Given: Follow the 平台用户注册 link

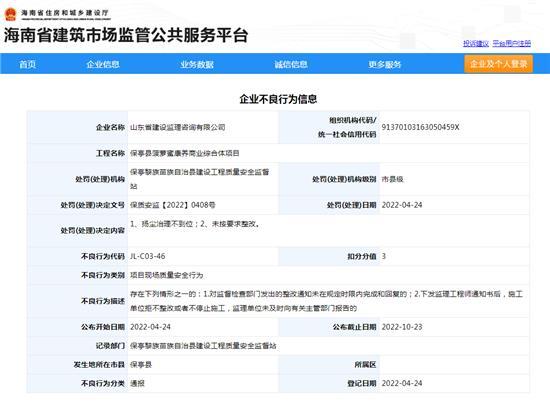Looking at the screenshot, I should (511, 44).
